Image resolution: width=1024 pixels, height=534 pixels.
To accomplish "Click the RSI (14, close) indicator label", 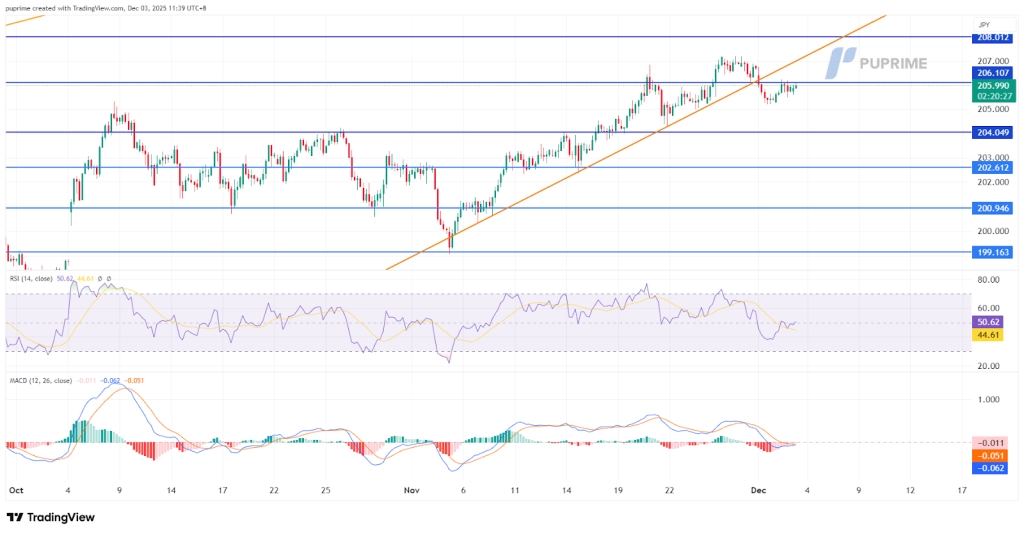I will [39, 278].
